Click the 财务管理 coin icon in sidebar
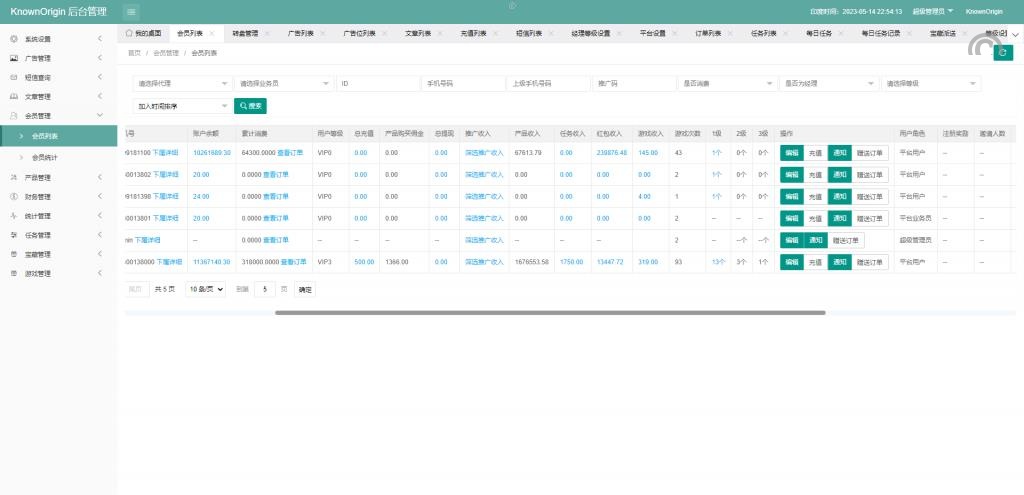 point(13,197)
